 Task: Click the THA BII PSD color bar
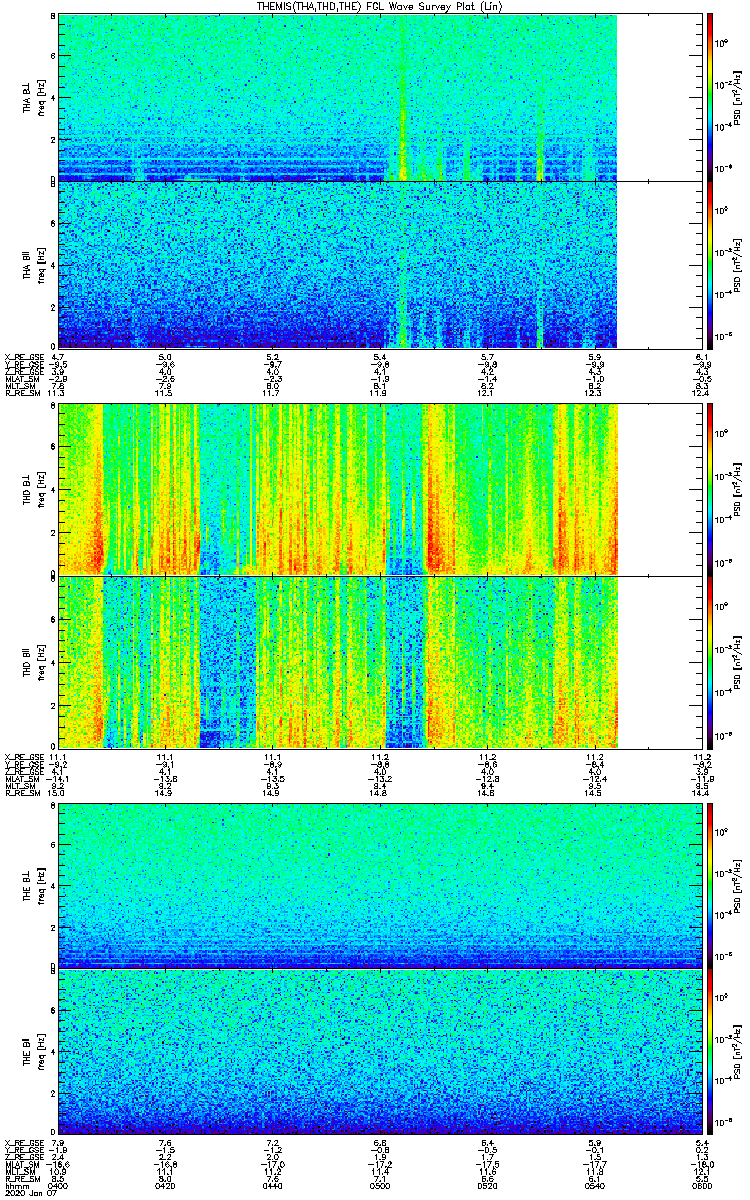coord(710,264)
